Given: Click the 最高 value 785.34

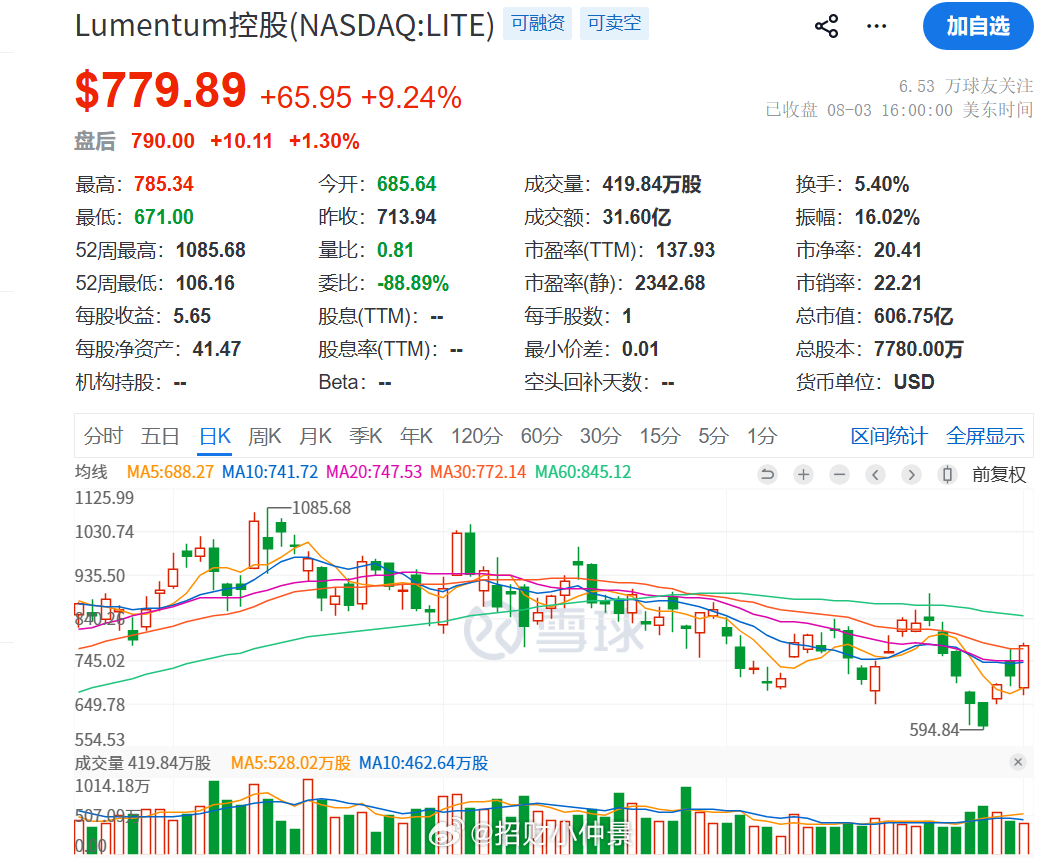Looking at the screenshot, I should (164, 184).
